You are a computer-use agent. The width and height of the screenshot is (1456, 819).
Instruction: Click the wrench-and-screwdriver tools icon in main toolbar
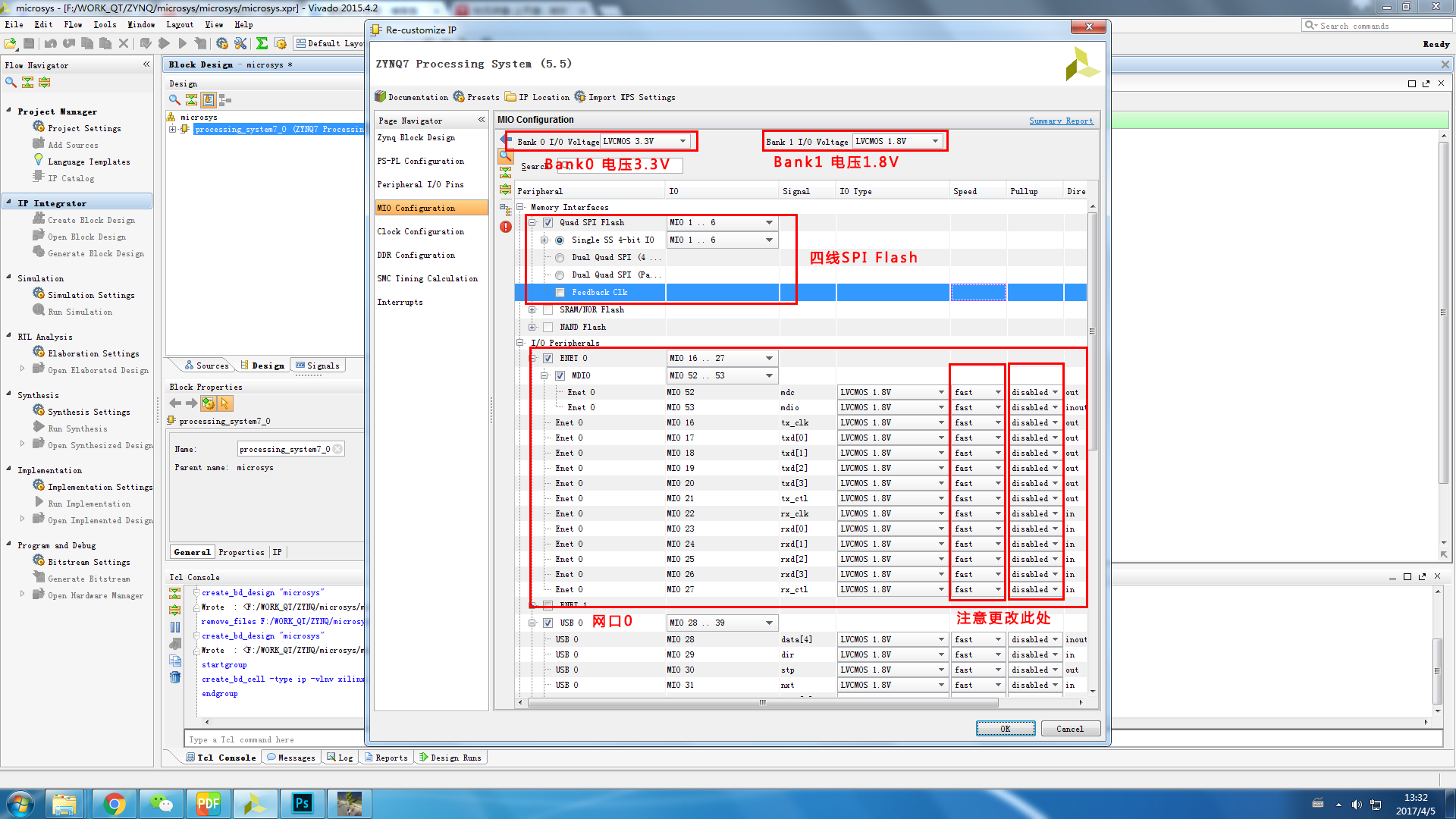[240, 44]
